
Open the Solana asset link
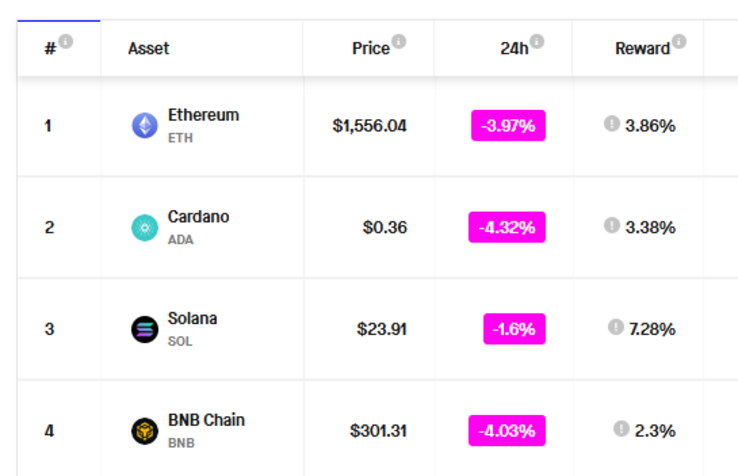pyautogui.click(x=192, y=319)
